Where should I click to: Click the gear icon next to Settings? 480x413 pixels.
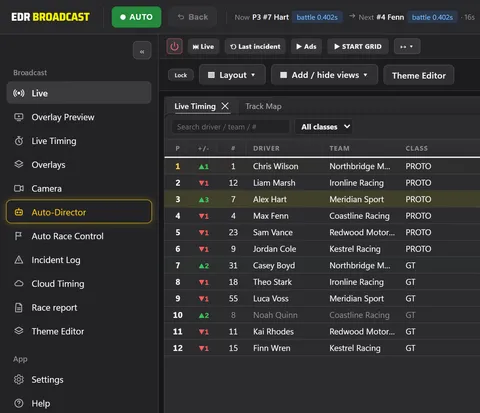click(x=19, y=379)
